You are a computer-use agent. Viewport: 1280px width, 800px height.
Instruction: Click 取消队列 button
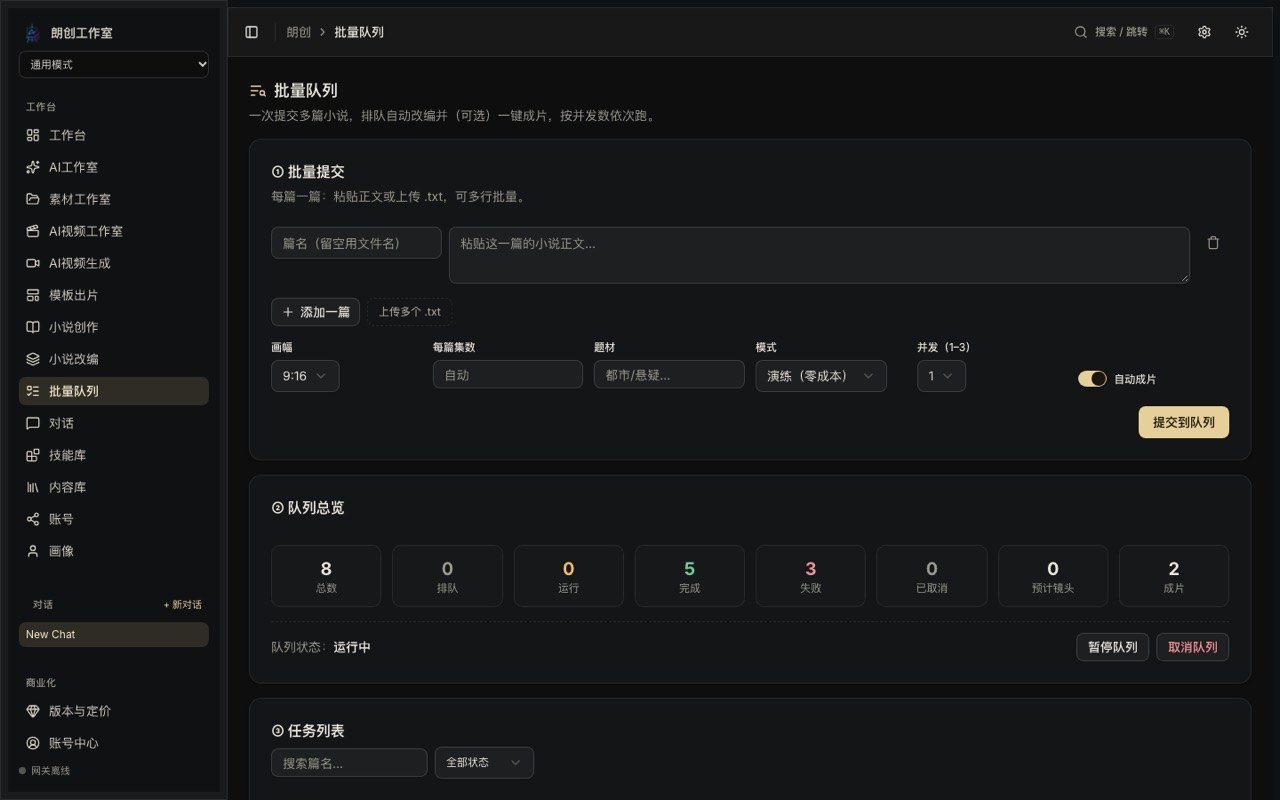(x=1192, y=647)
